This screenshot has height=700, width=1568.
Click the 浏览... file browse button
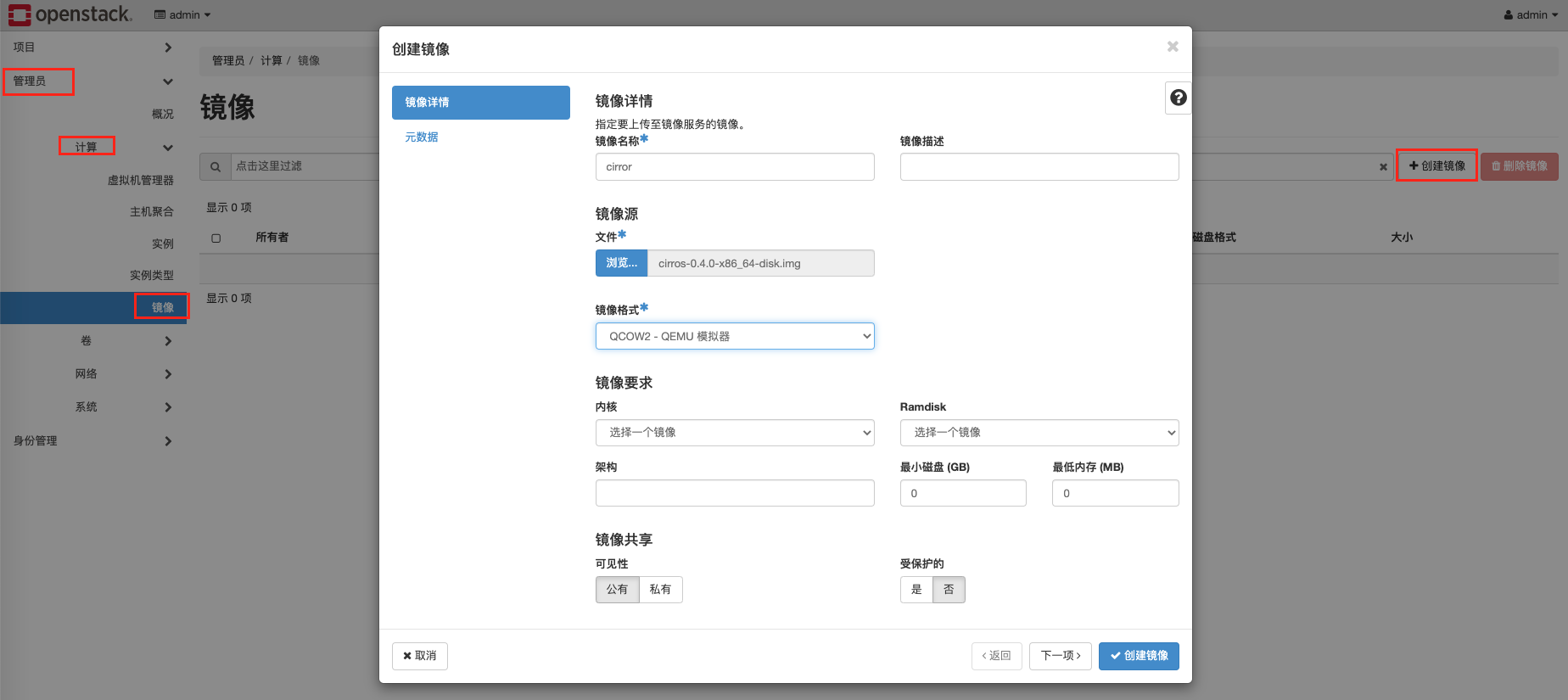pos(621,263)
